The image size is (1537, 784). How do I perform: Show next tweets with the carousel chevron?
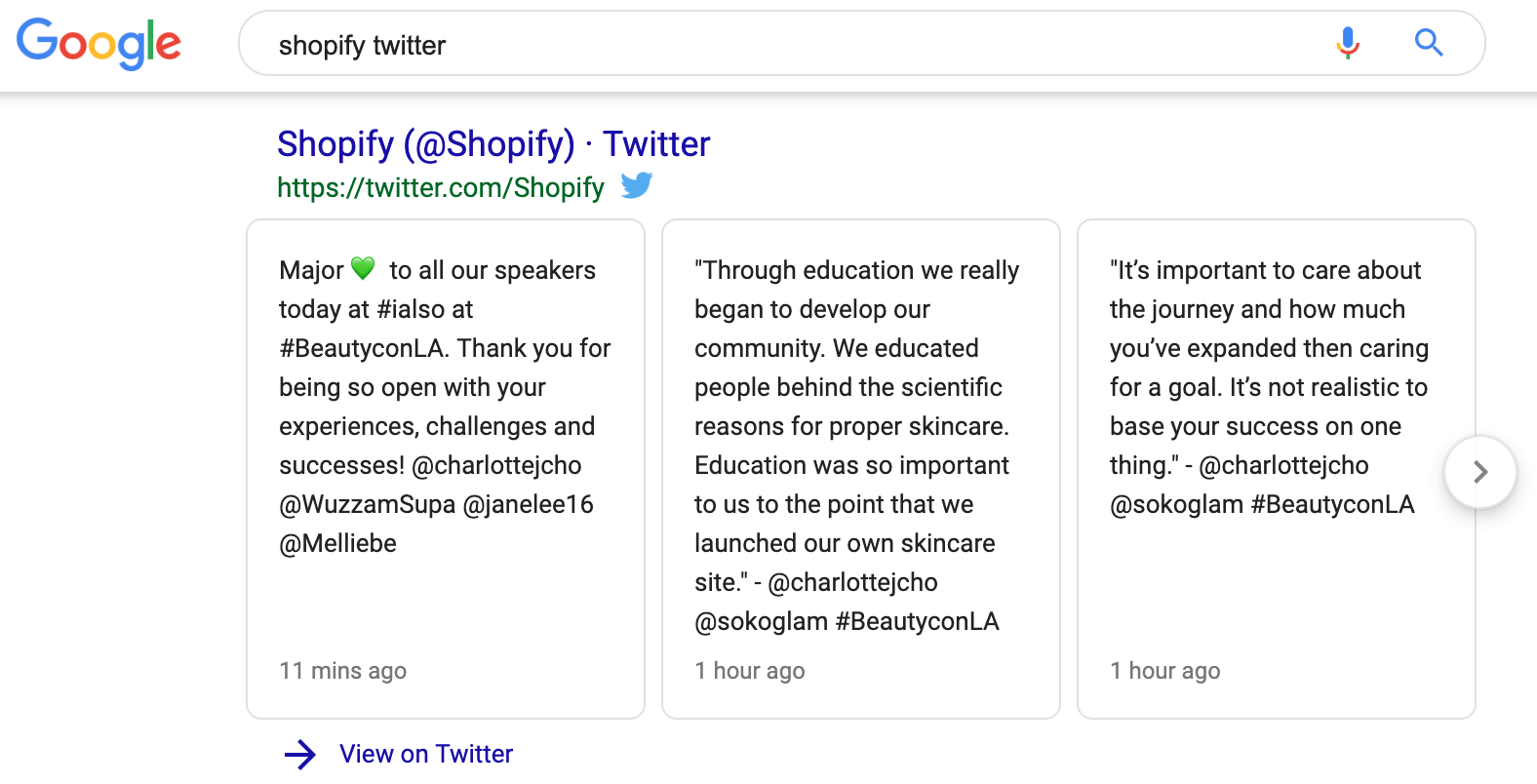coord(1479,472)
